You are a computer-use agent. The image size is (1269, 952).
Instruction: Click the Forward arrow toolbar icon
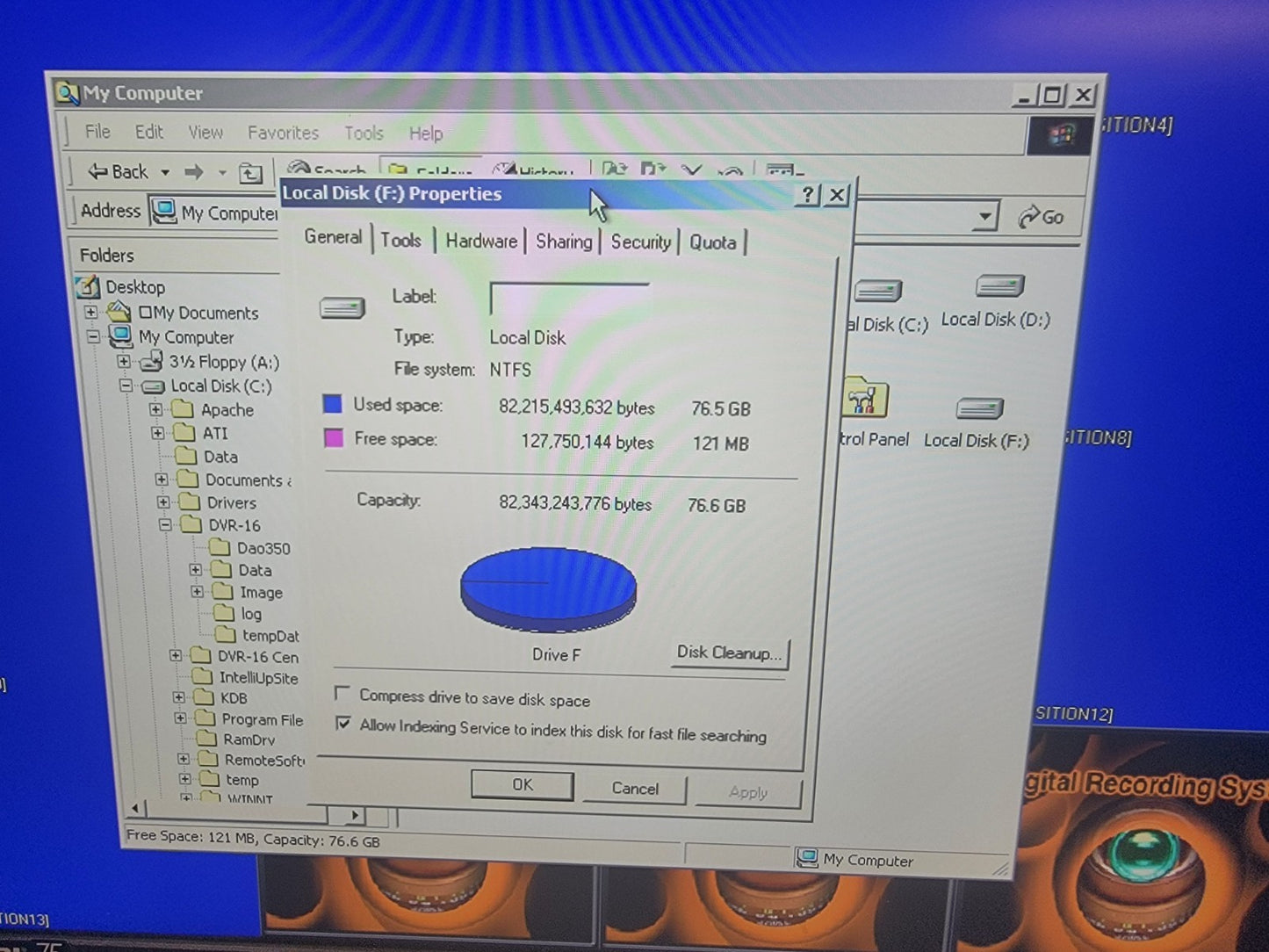194,173
